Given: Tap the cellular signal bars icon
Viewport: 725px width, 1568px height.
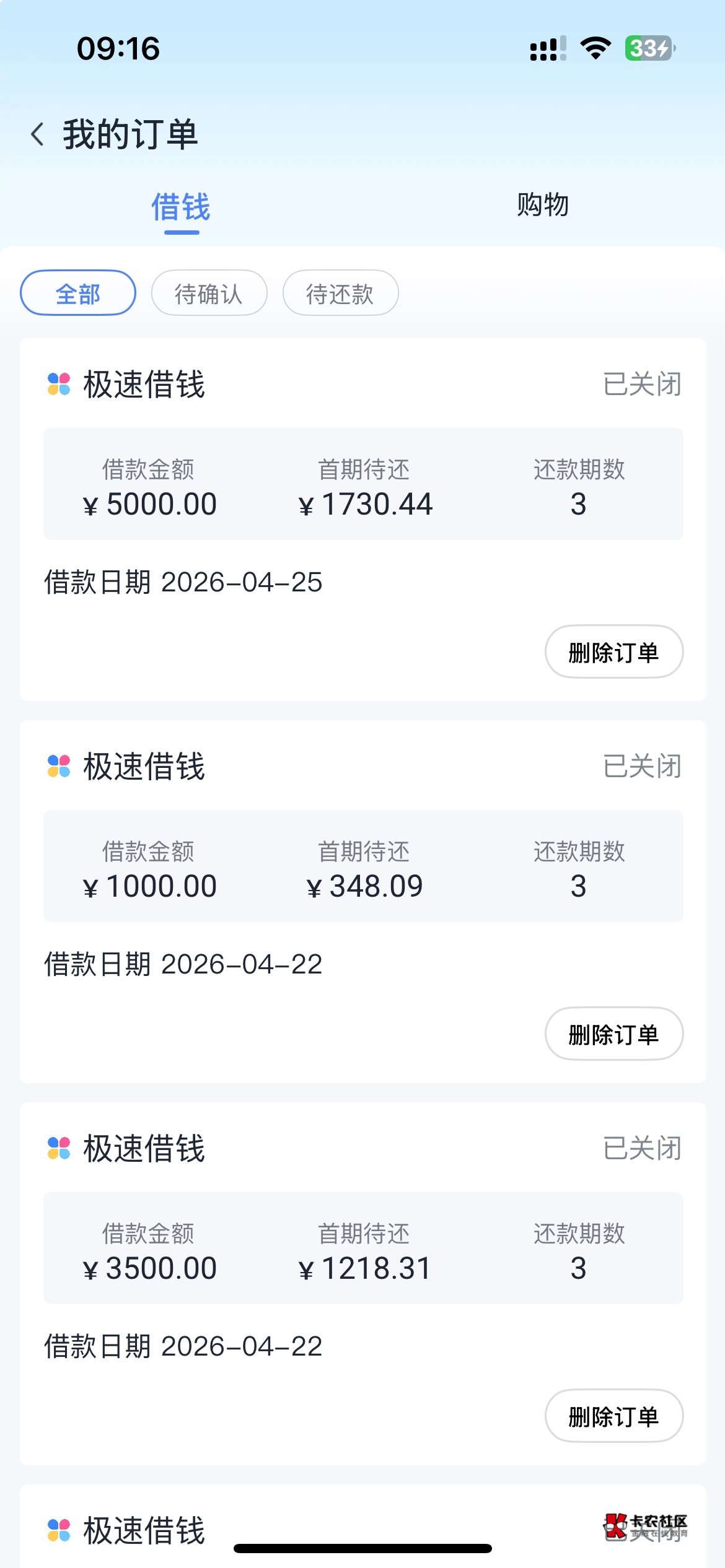Looking at the screenshot, I should tap(548, 49).
